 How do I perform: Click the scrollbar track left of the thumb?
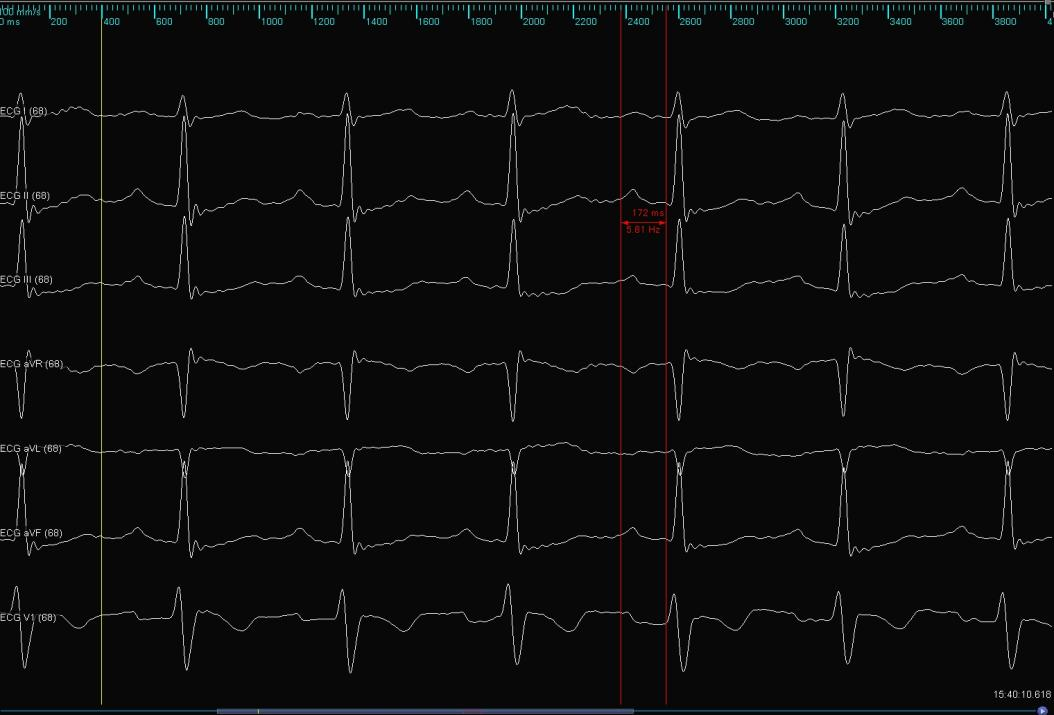pos(110,711)
